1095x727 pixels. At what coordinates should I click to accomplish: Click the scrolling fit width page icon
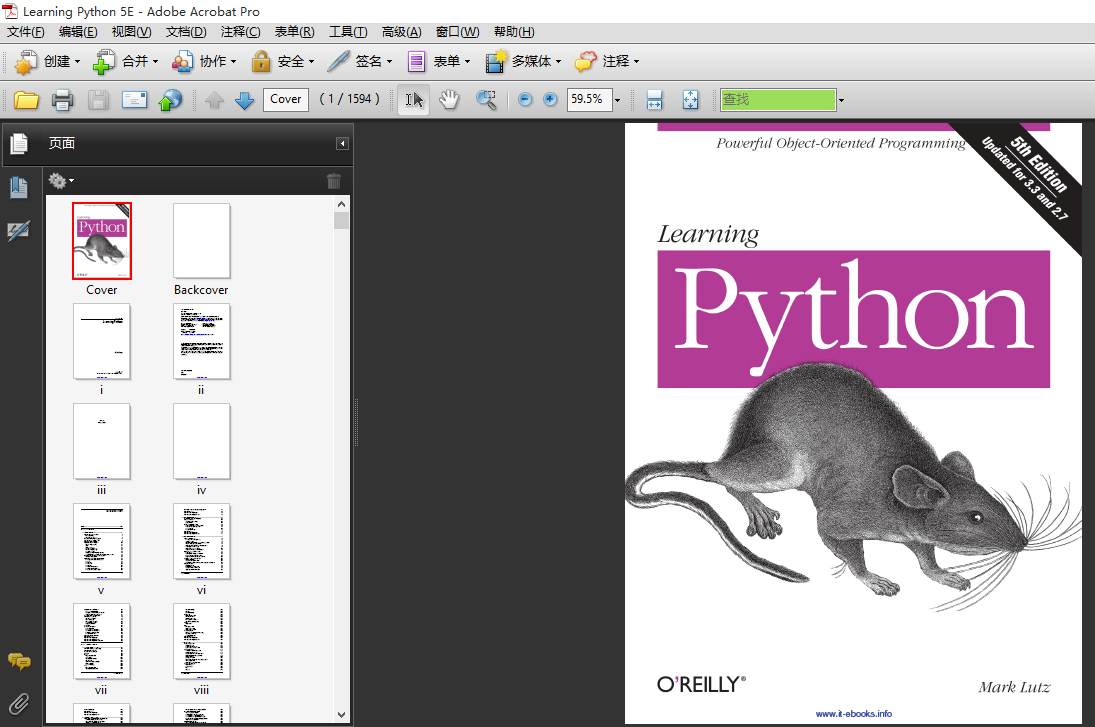[654, 100]
